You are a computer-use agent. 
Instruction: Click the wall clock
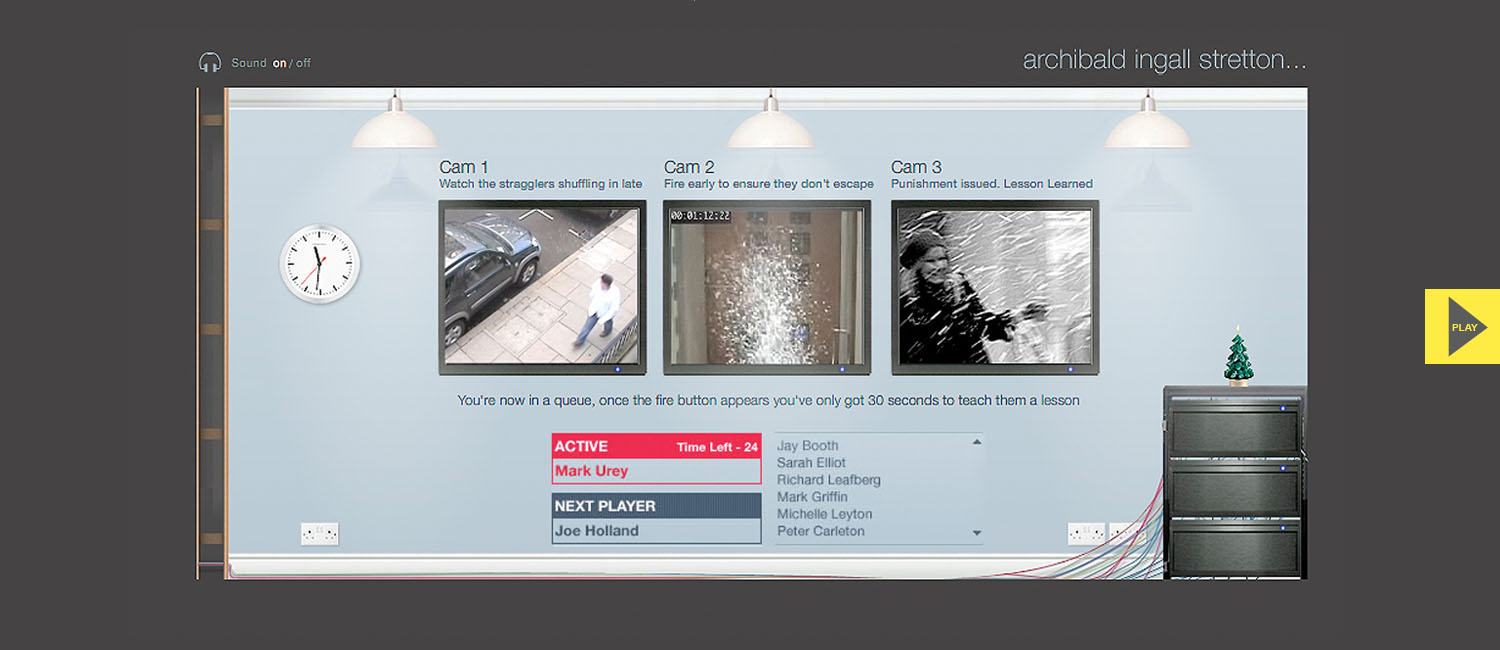coord(319,264)
